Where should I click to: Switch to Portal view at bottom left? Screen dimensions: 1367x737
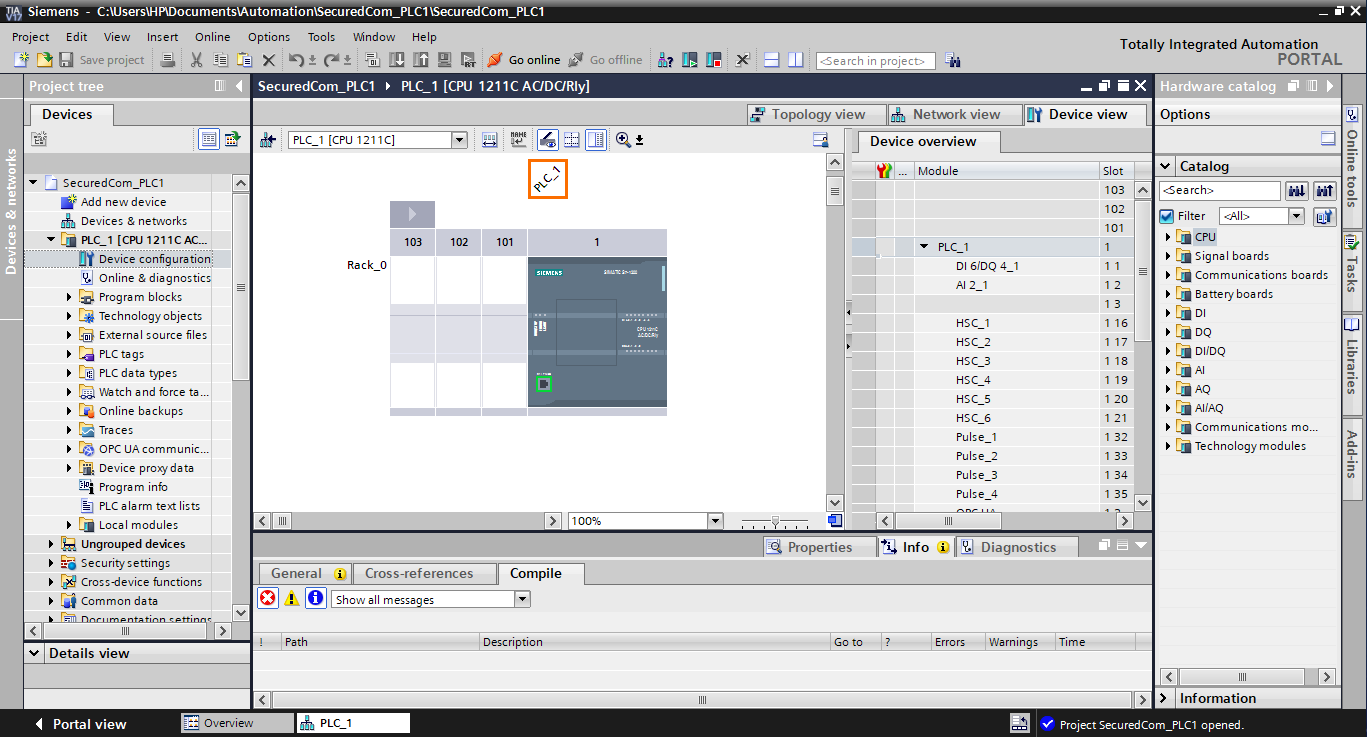pyautogui.click(x=90, y=723)
